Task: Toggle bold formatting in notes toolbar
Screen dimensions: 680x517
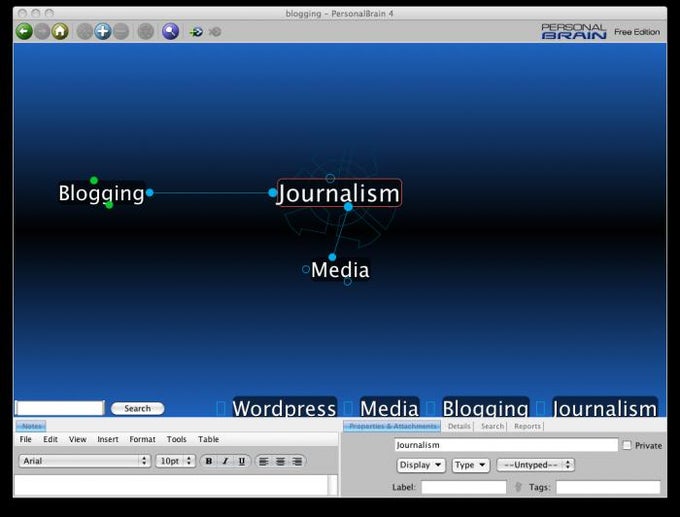Action: click(x=209, y=461)
